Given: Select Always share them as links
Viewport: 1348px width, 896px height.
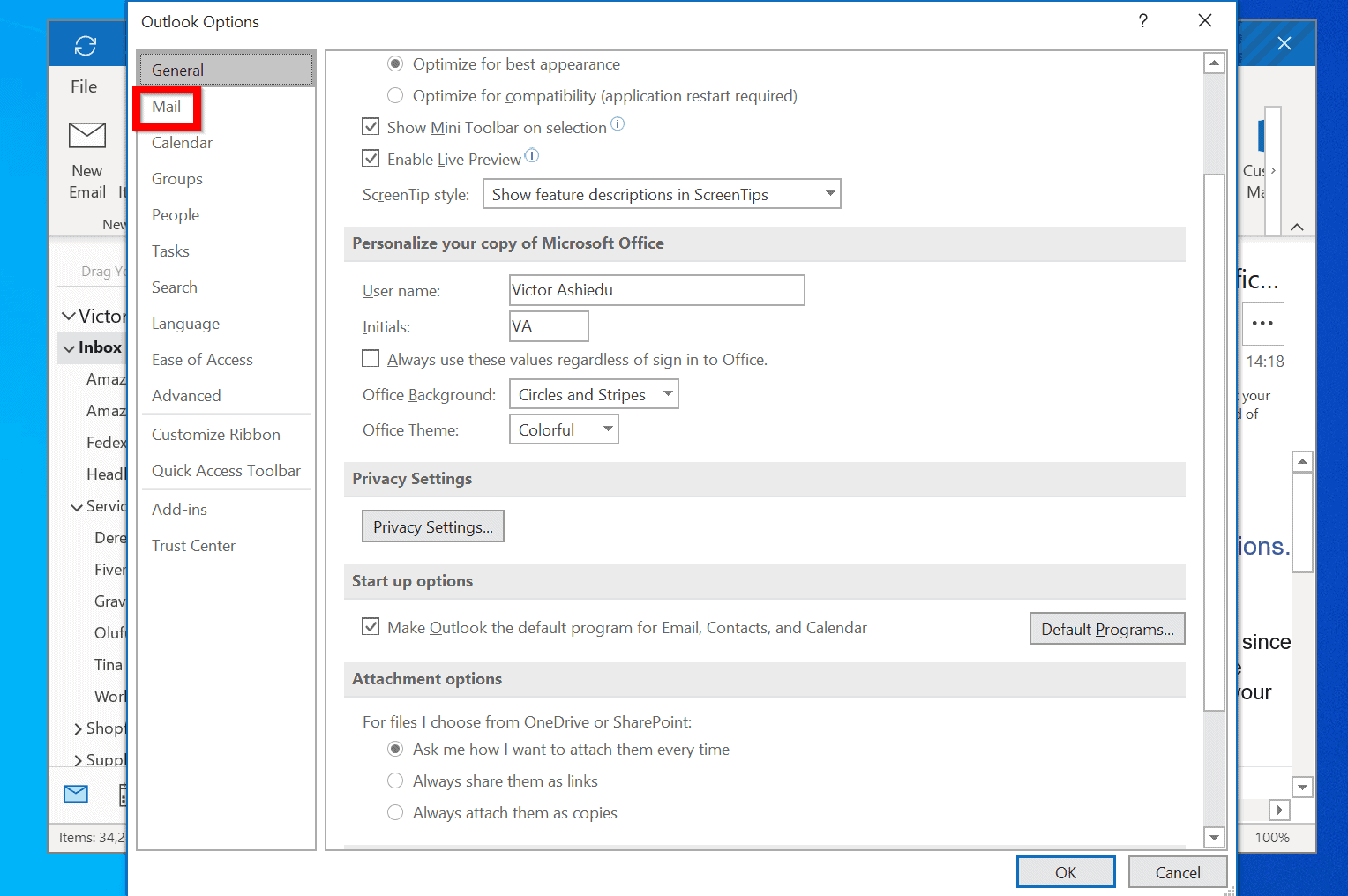Looking at the screenshot, I should coord(395,780).
